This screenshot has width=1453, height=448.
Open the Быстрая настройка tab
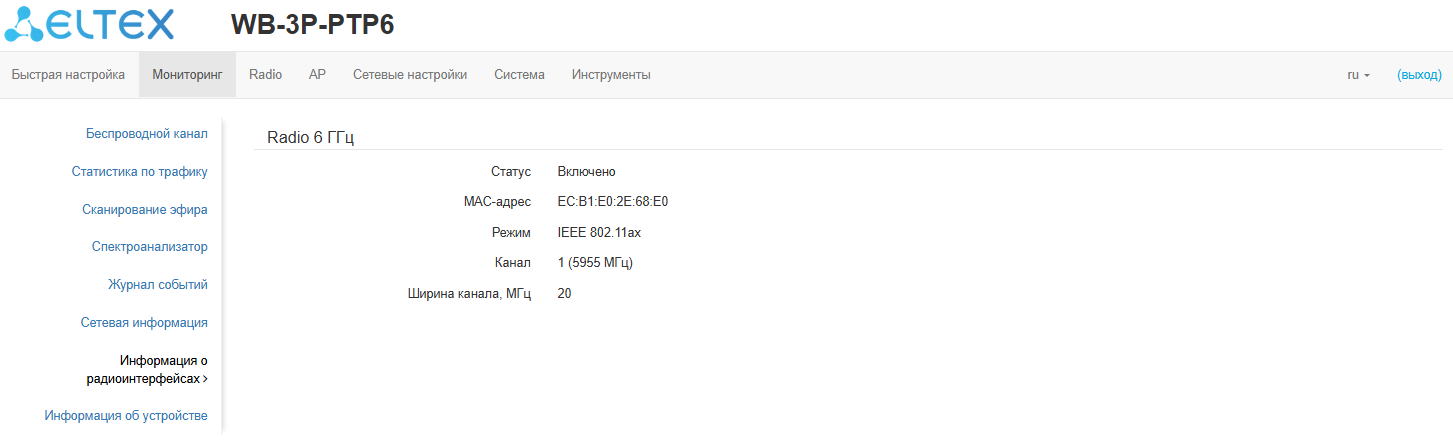(x=68, y=75)
